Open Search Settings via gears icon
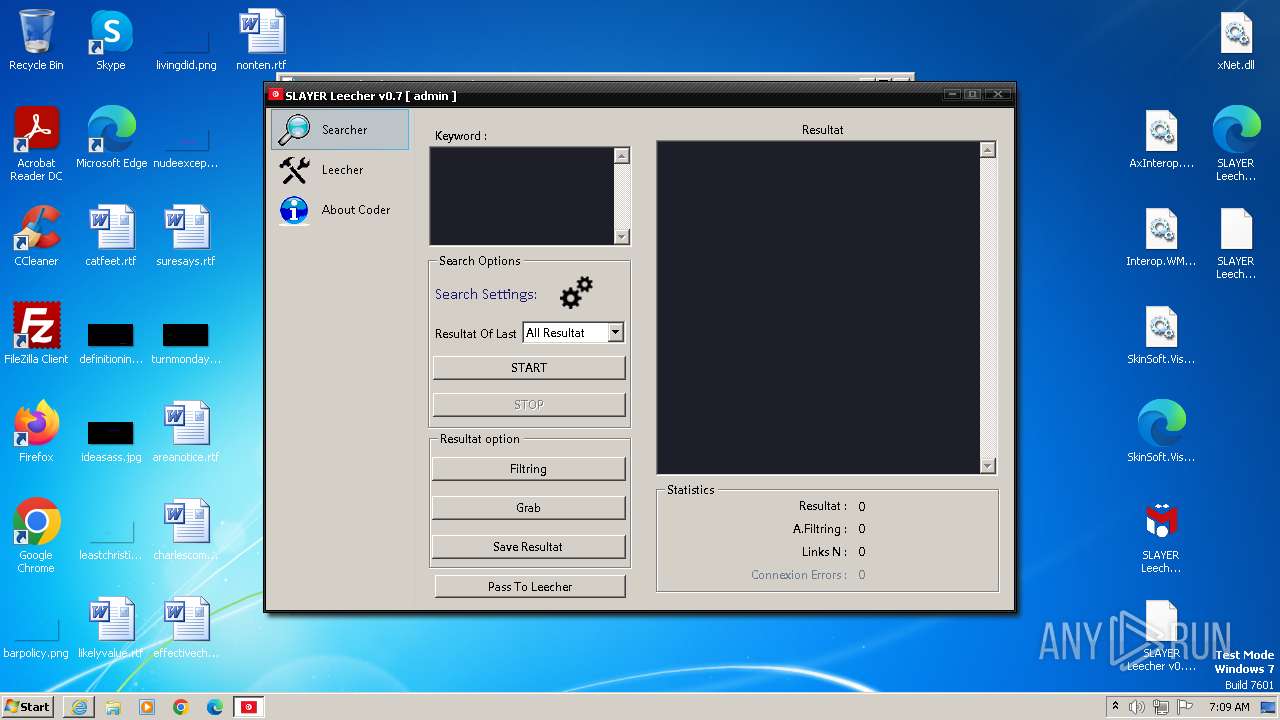 (577, 292)
